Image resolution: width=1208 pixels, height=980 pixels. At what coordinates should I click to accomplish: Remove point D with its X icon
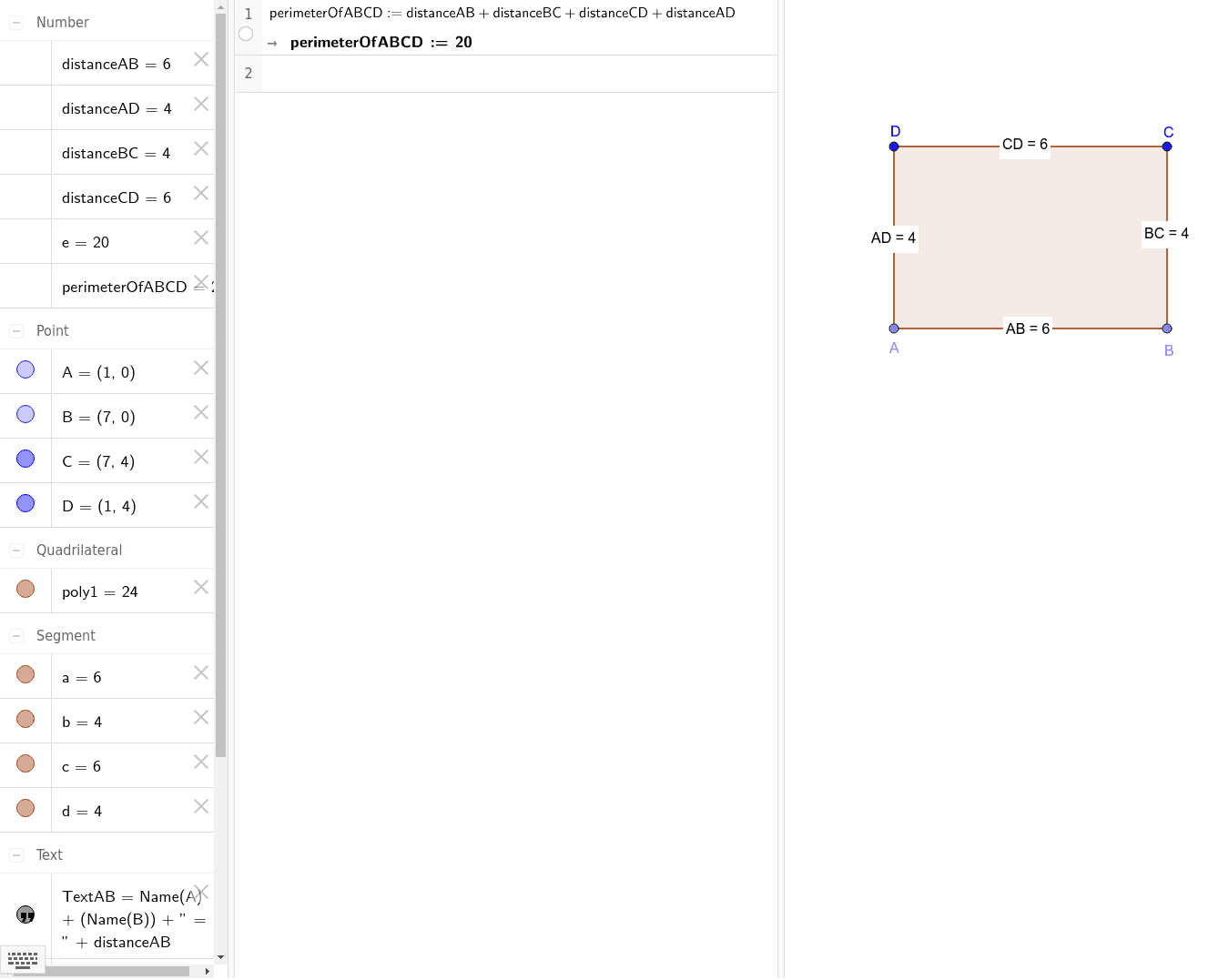tap(201, 501)
